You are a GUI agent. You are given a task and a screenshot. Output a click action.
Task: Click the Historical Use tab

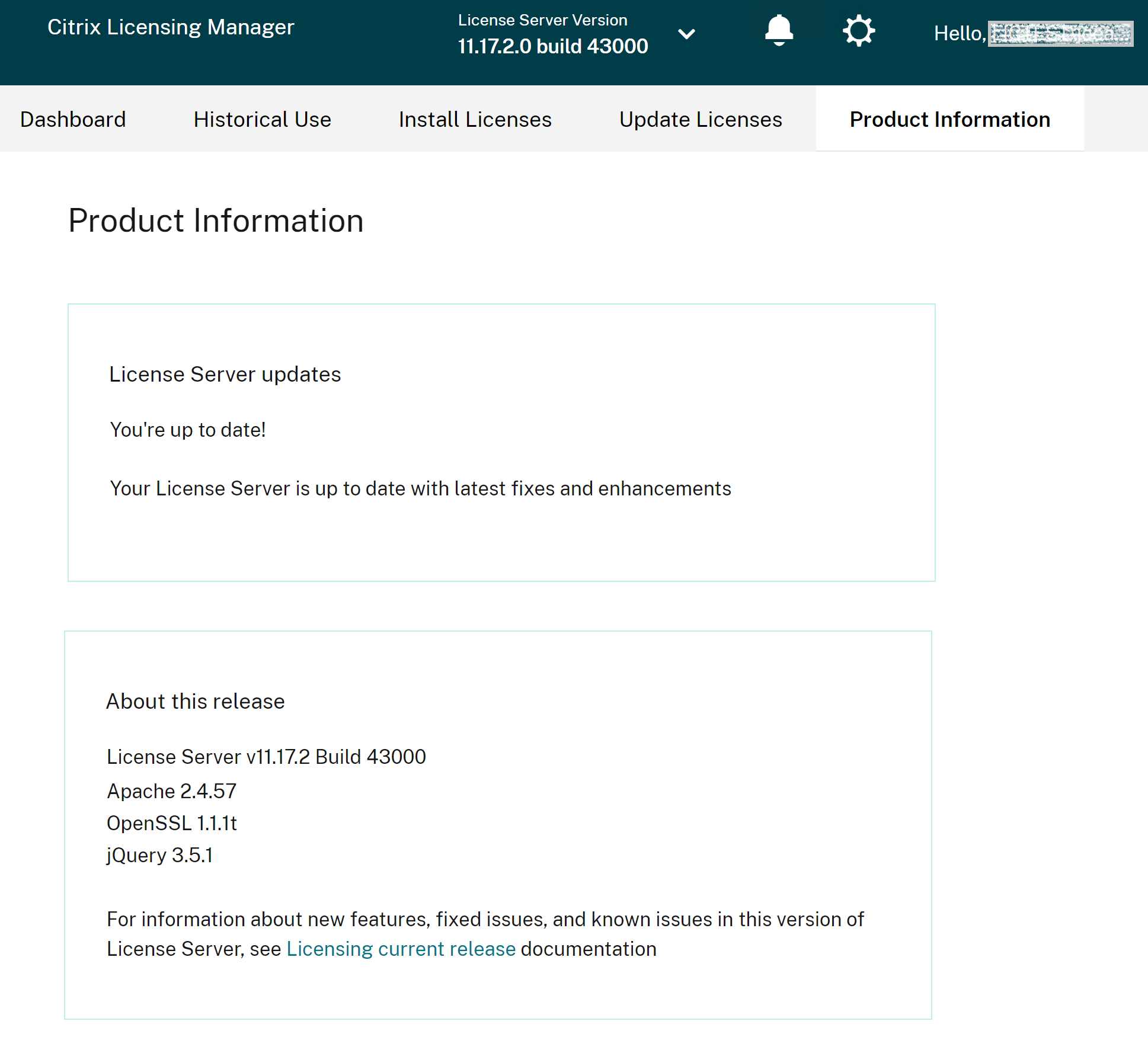pyautogui.click(x=262, y=119)
